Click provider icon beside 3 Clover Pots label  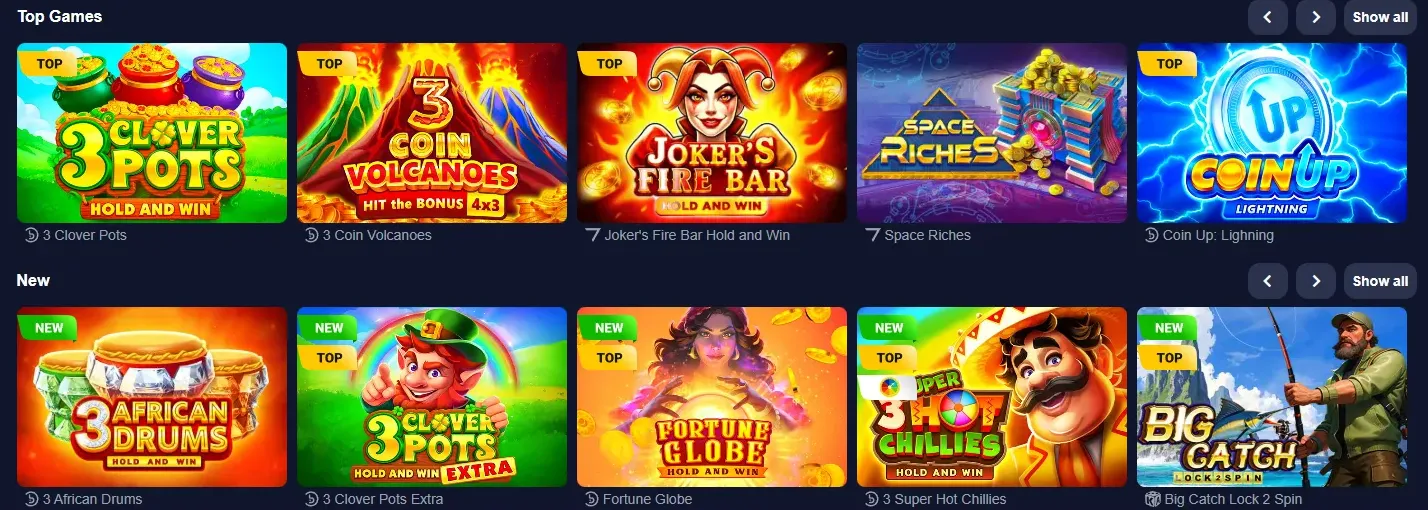click(x=31, y=235)
